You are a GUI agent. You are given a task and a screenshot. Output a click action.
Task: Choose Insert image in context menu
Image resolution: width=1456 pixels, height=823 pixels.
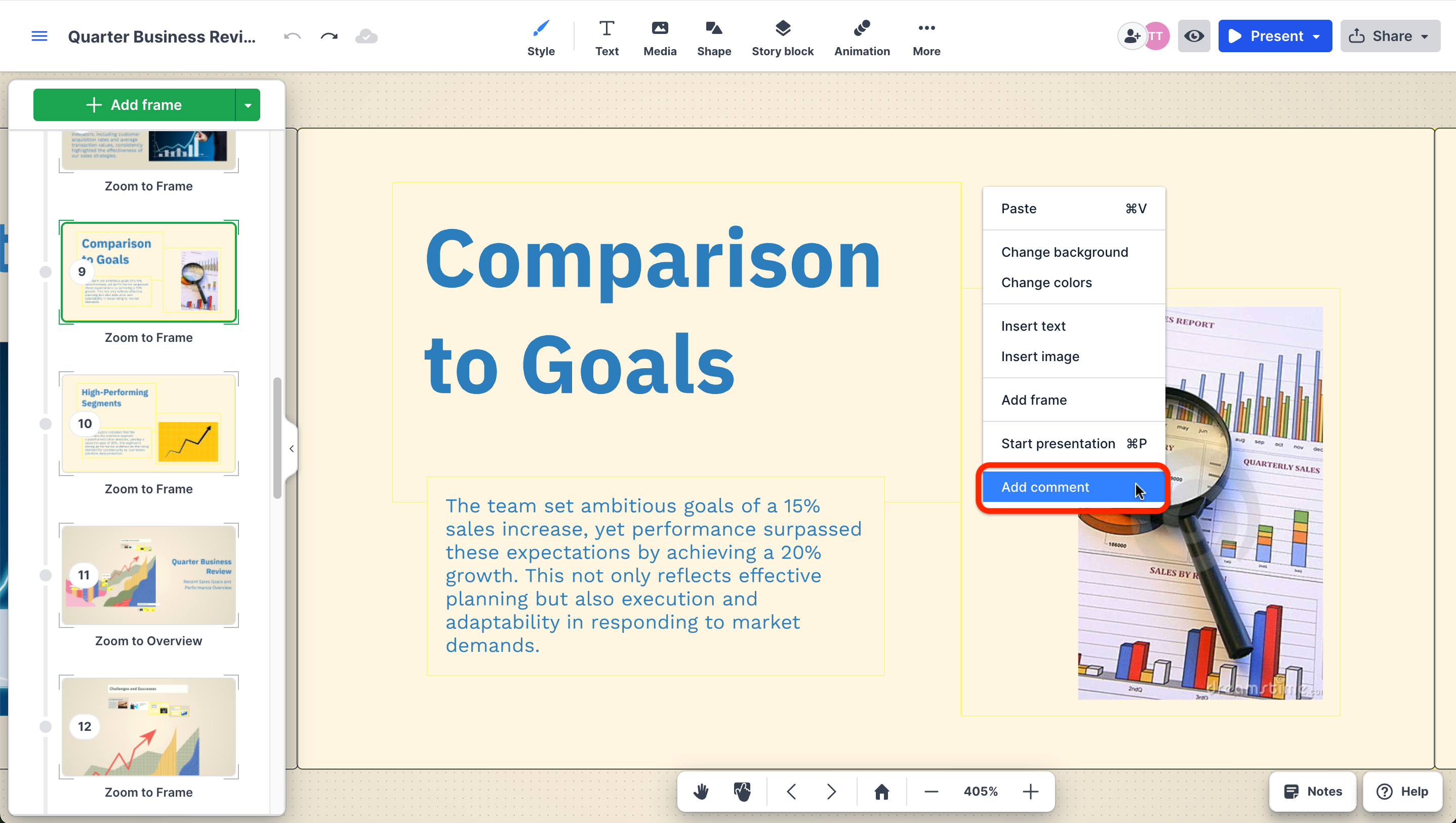(x=1074, y=357)
